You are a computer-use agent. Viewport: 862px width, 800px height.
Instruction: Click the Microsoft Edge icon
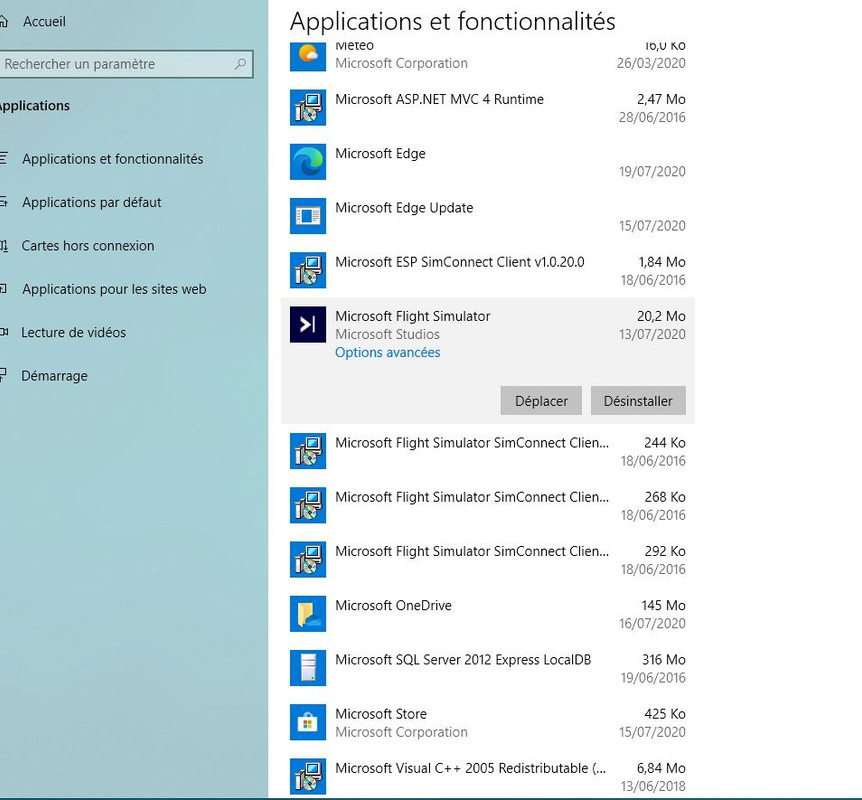tap(308, 162)
